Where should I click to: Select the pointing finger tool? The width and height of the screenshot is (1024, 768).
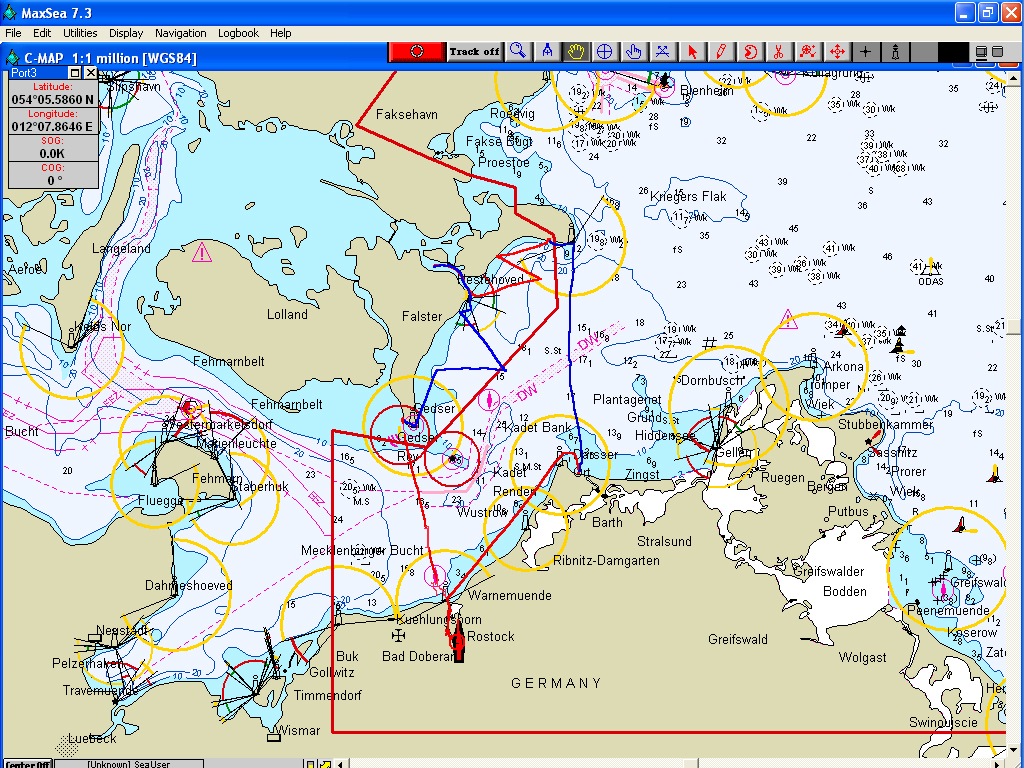pyautogui.click(x=633, y=52)
